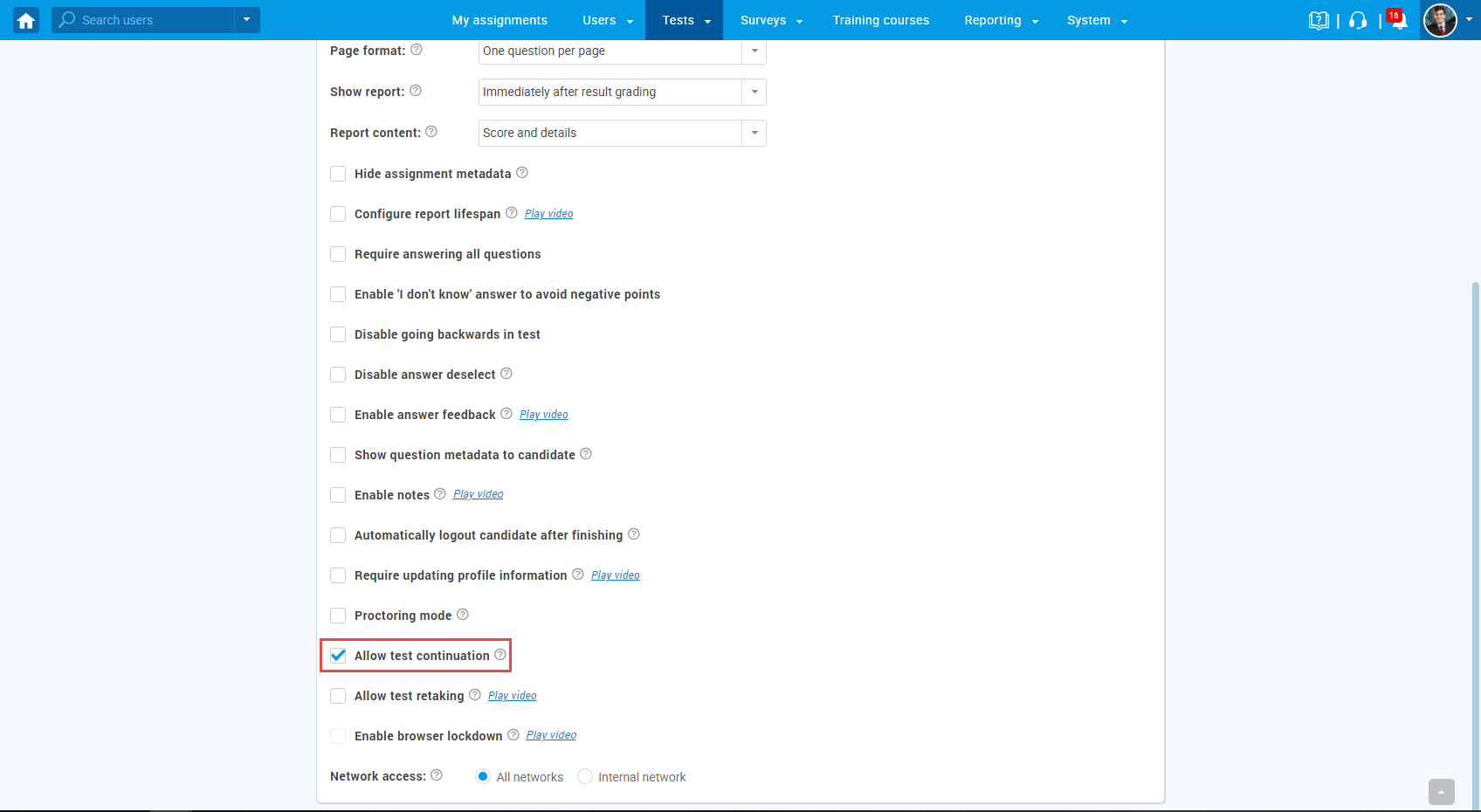Click help icon next to Proctoring mode
Viewport: 1481px width, 812px height.
point(463,615)
